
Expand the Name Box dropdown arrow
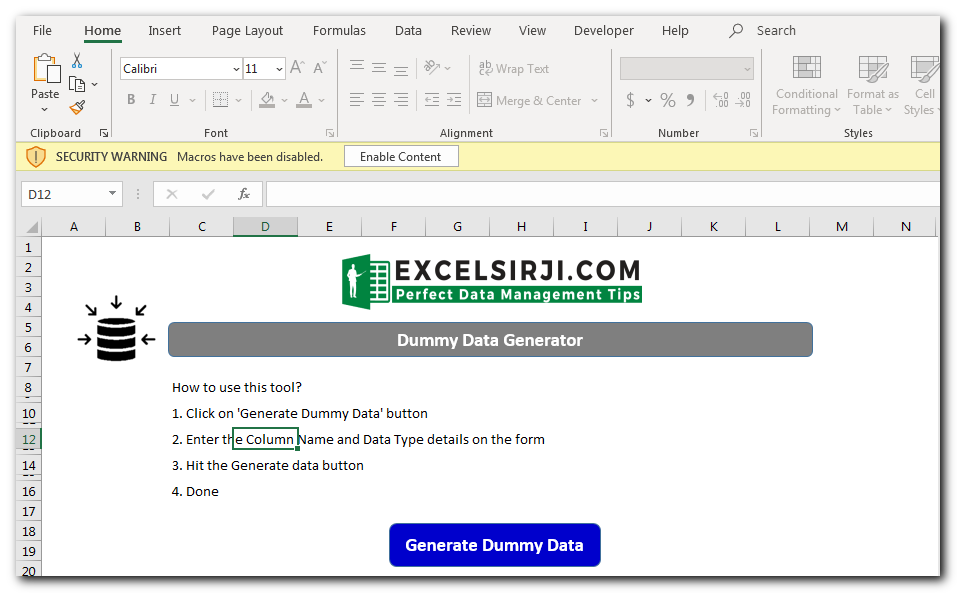[x=112, y=193]
